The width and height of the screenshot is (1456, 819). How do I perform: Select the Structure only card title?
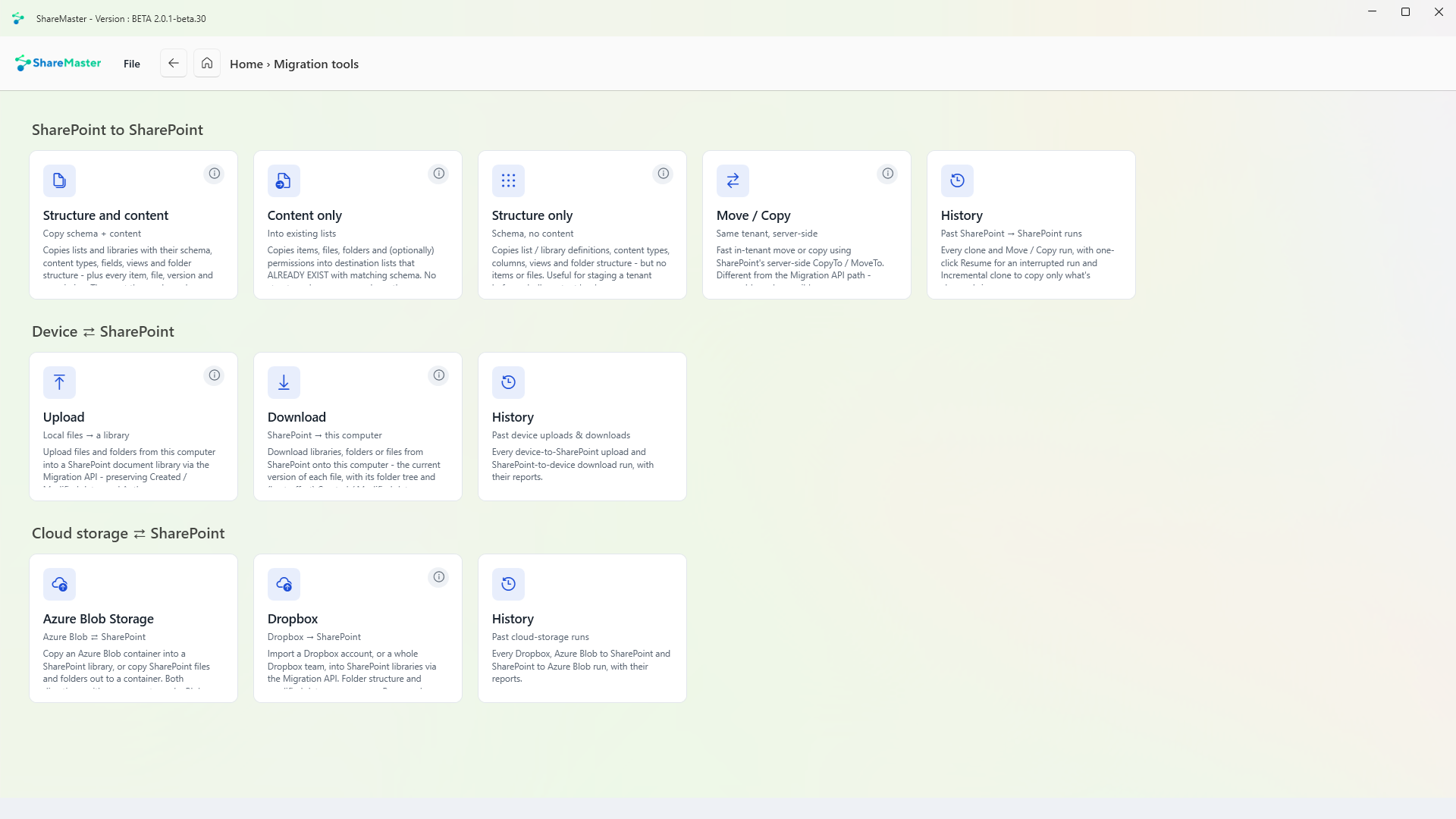click(532, 215)
